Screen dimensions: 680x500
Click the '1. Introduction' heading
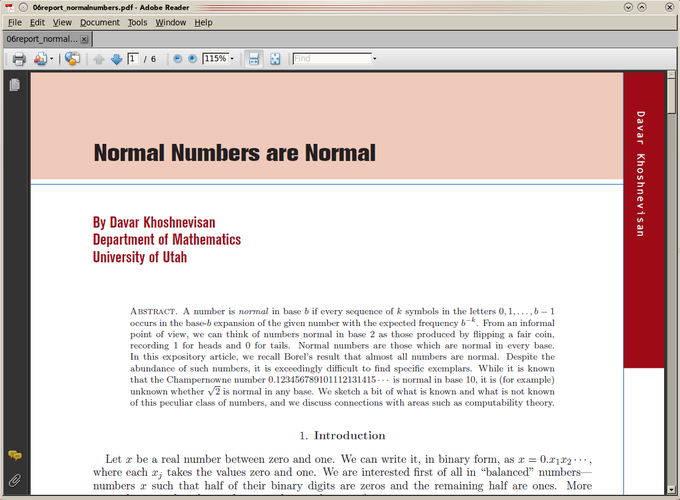coord(342,435)
